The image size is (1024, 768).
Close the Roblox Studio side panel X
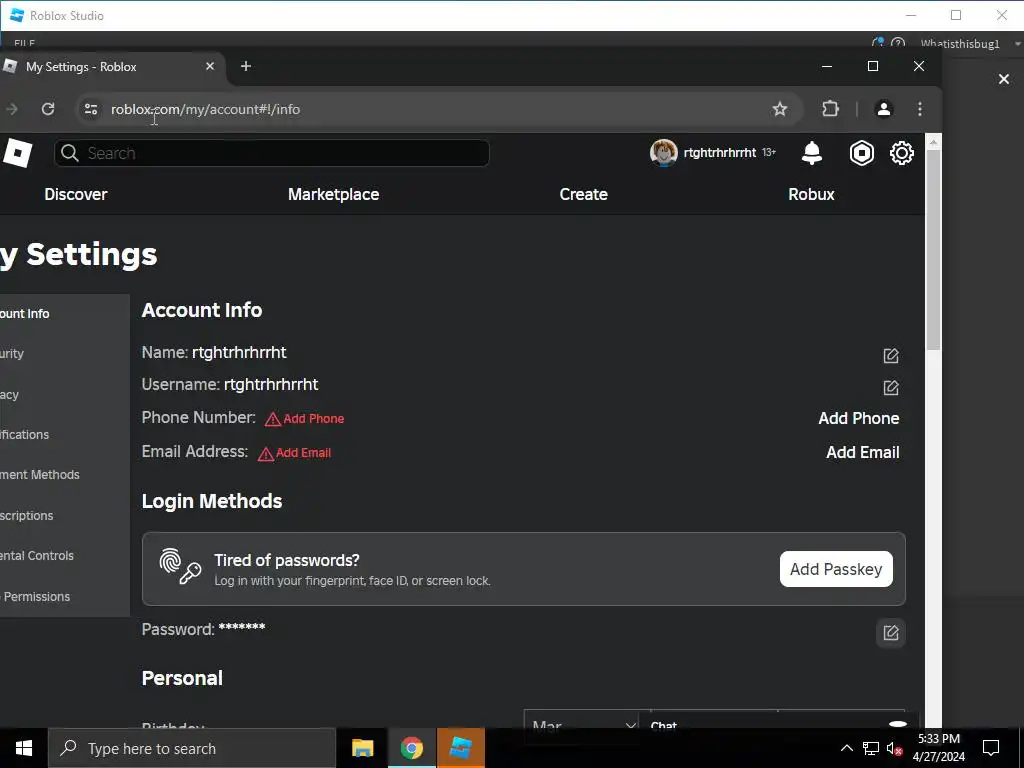click(1004, 79)
